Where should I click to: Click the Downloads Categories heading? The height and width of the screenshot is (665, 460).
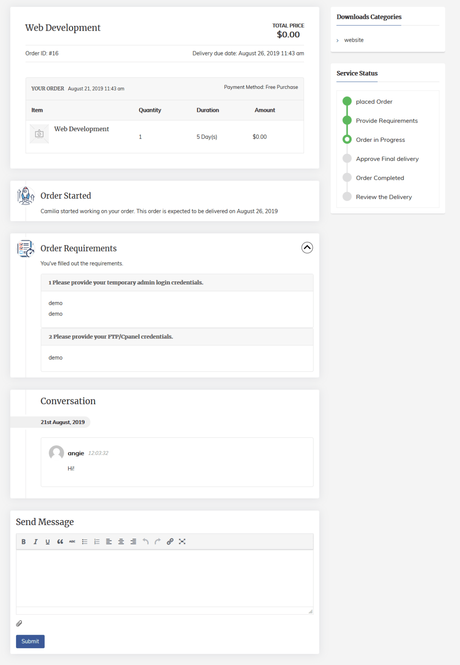(369, 17)
